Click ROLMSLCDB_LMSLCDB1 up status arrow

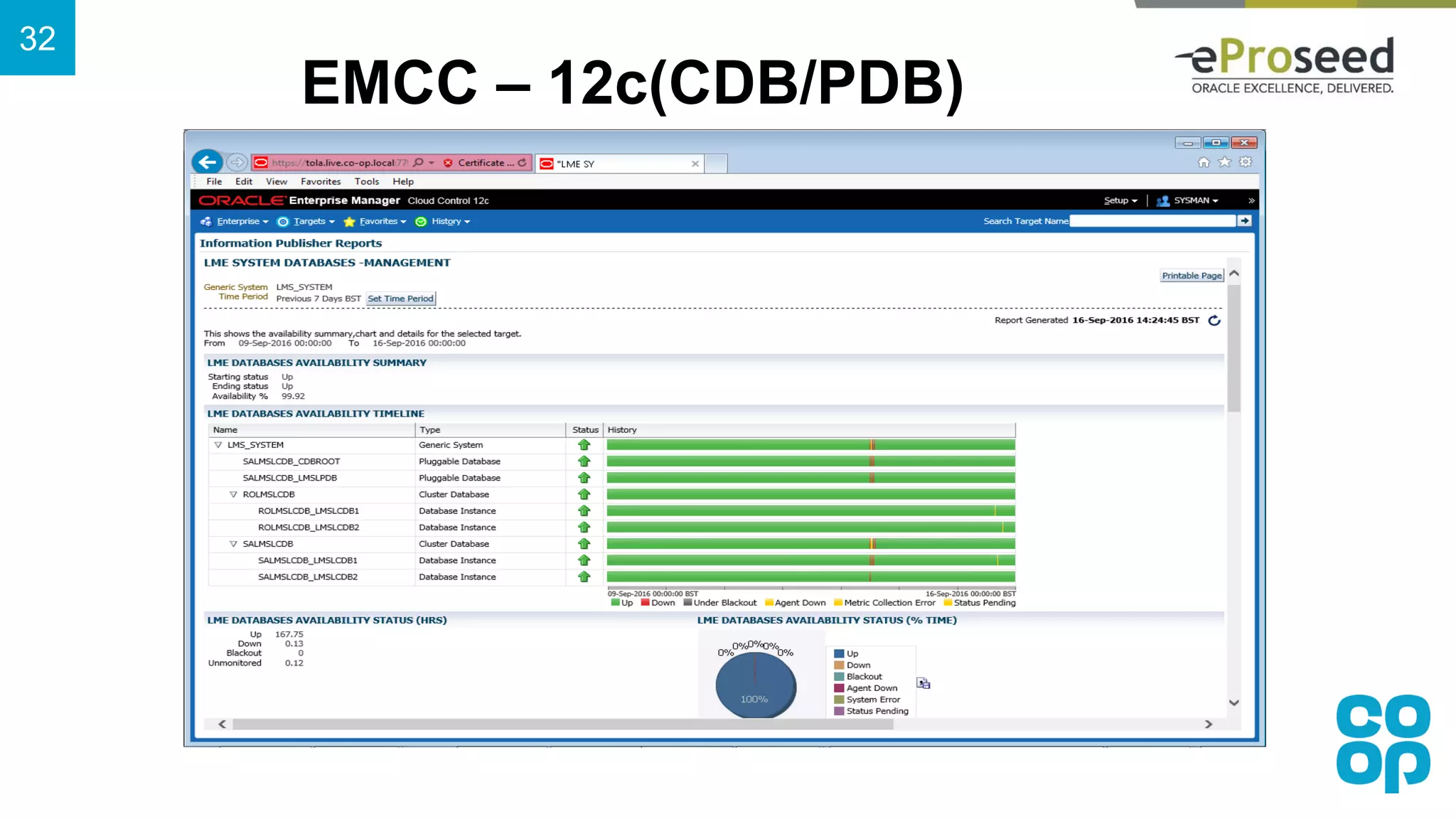click(584, 510)
